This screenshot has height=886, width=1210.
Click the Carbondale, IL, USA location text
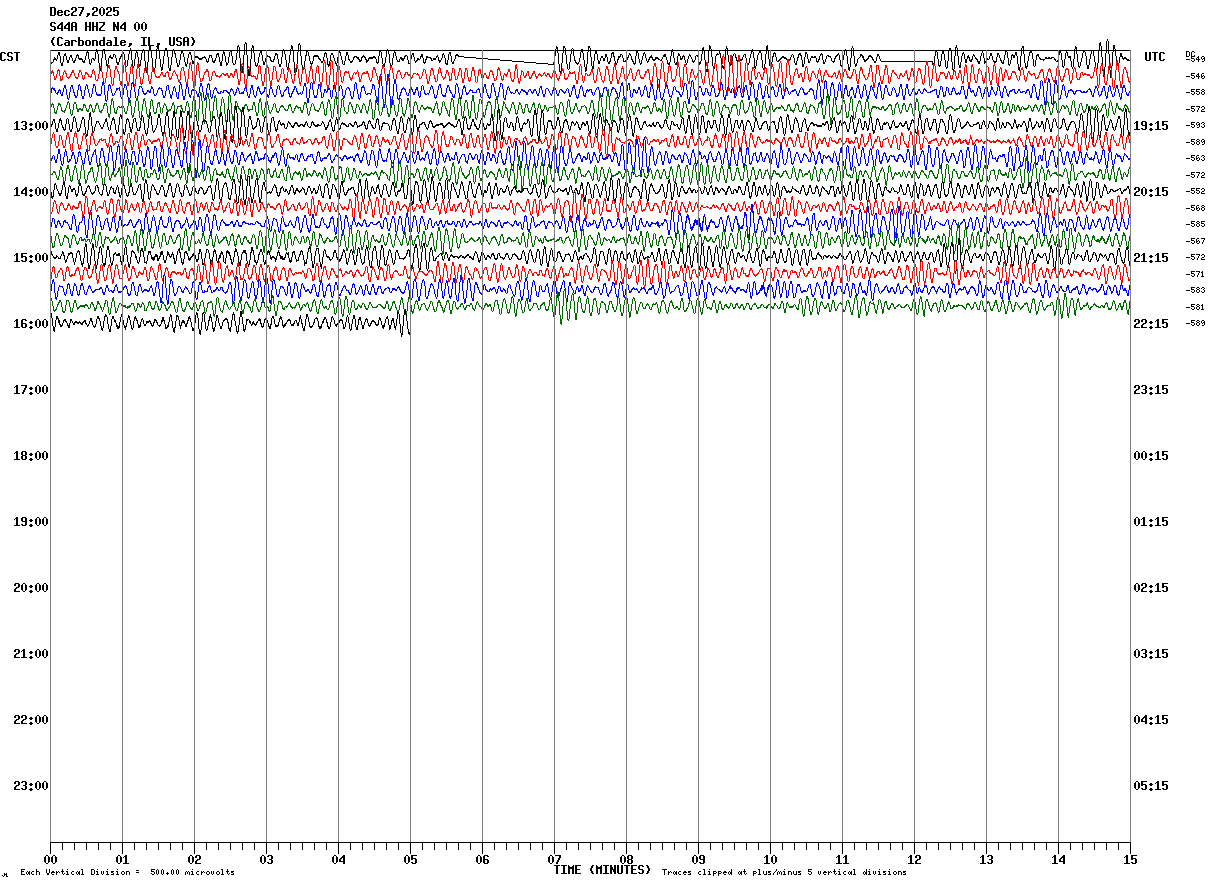point(123,42)
